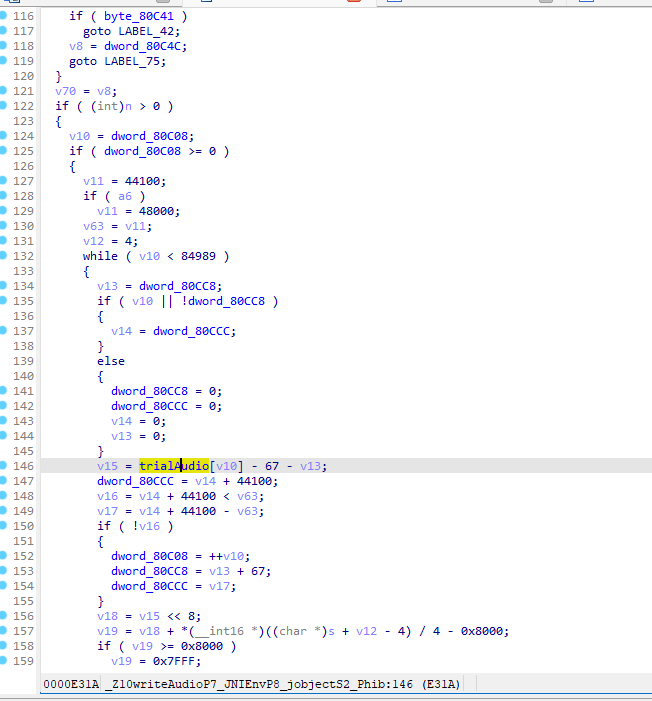Image resolution: width=652 pixels, height=701 pixels.
Task: Select 0x8000 constant on line 158
Action: [202, 646]
